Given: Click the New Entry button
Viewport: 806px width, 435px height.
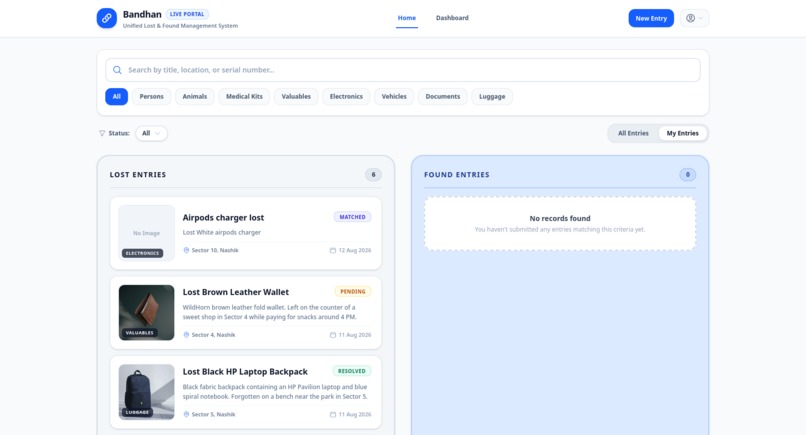Looking at the screenshot, I should (x=651, y=18).
